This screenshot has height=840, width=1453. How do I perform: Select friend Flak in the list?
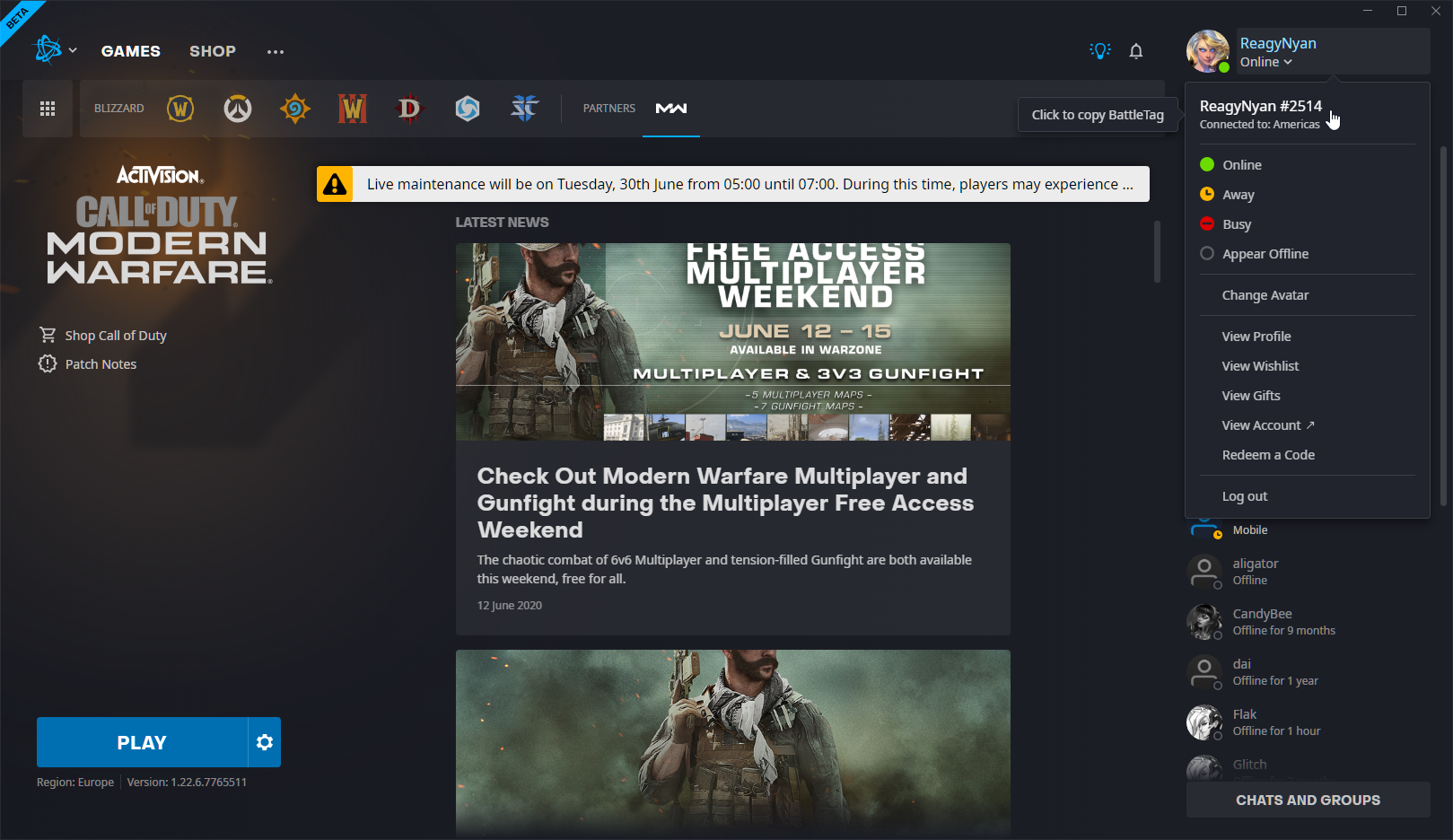[x=1308, y=722]
